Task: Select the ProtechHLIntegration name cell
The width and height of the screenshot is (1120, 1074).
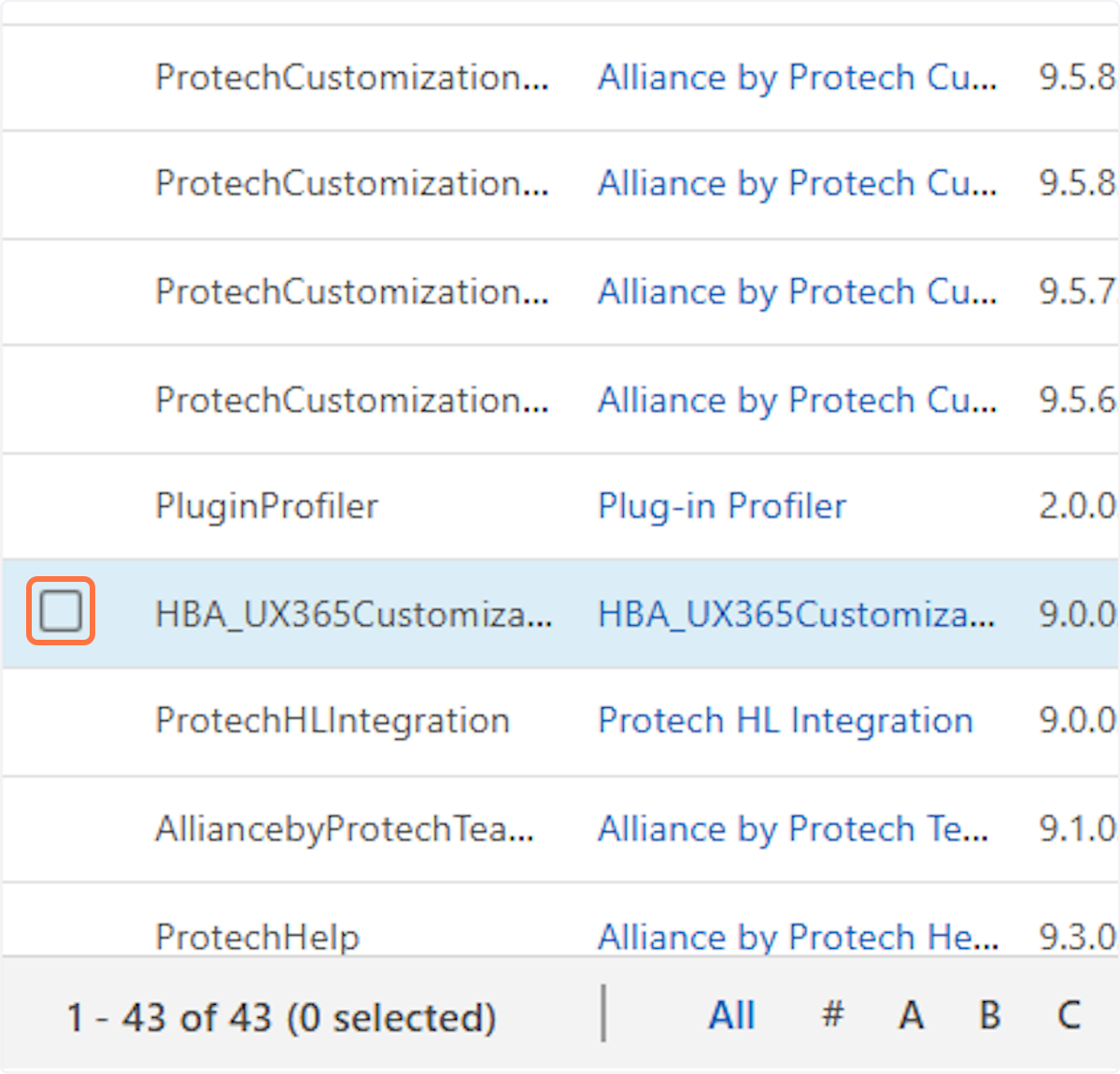Action: (x=332, y=721)
